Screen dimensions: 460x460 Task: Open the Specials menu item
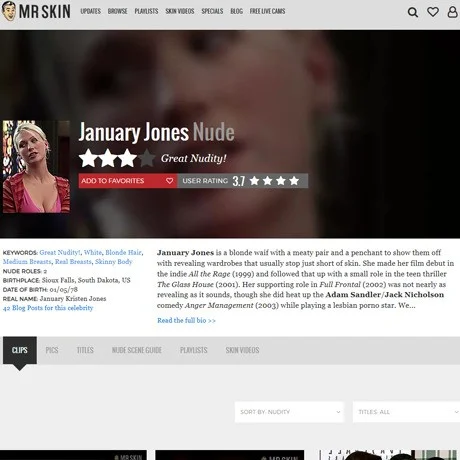click(x=212, y=11)
